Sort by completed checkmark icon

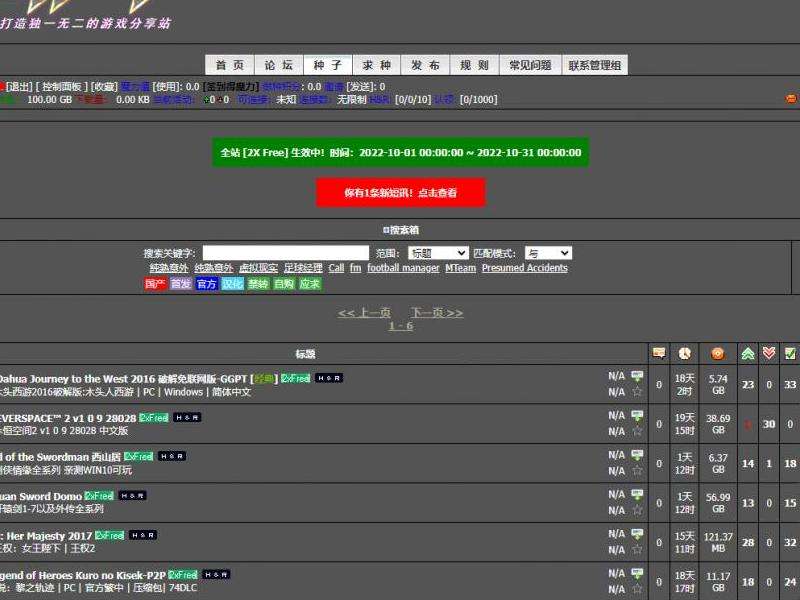pyautogui.click(x=790, y=353)
